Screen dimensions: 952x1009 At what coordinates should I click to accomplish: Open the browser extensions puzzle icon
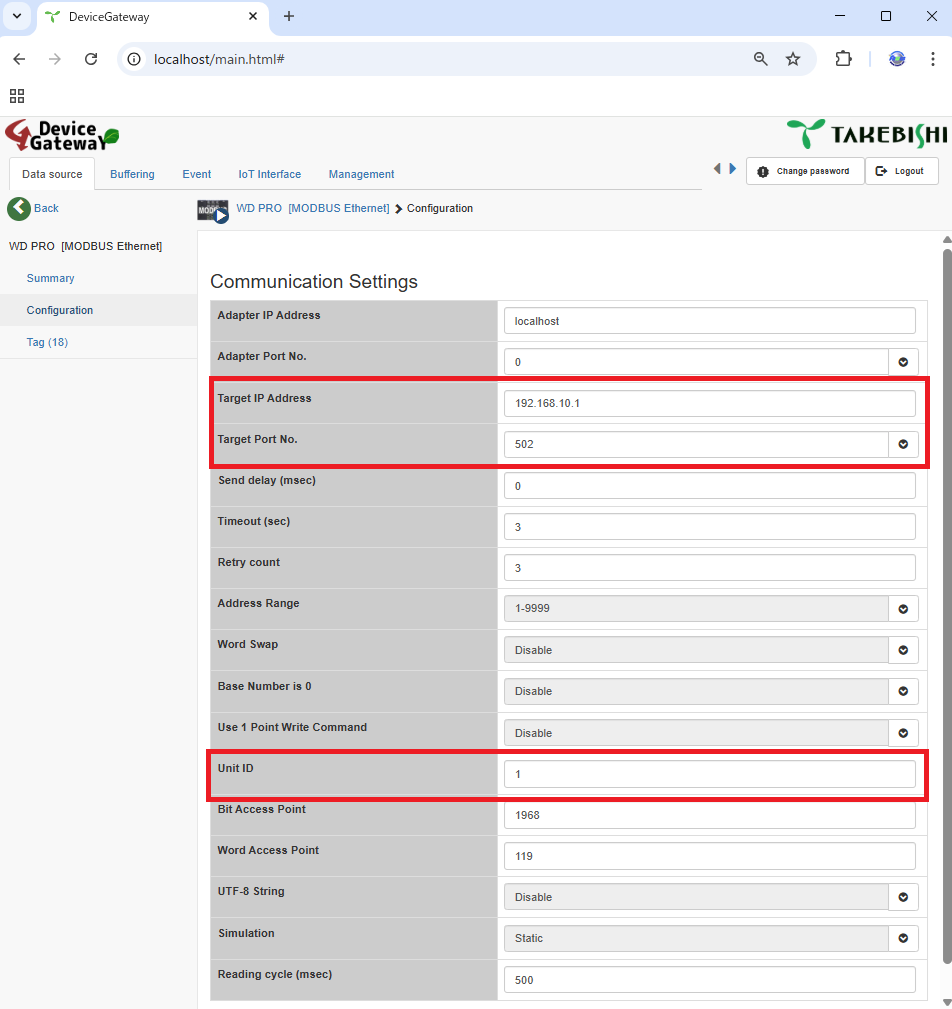pos(843,59)
